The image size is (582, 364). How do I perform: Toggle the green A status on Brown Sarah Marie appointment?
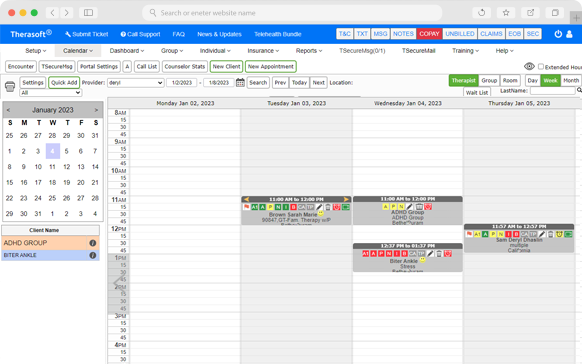[262, 207]
